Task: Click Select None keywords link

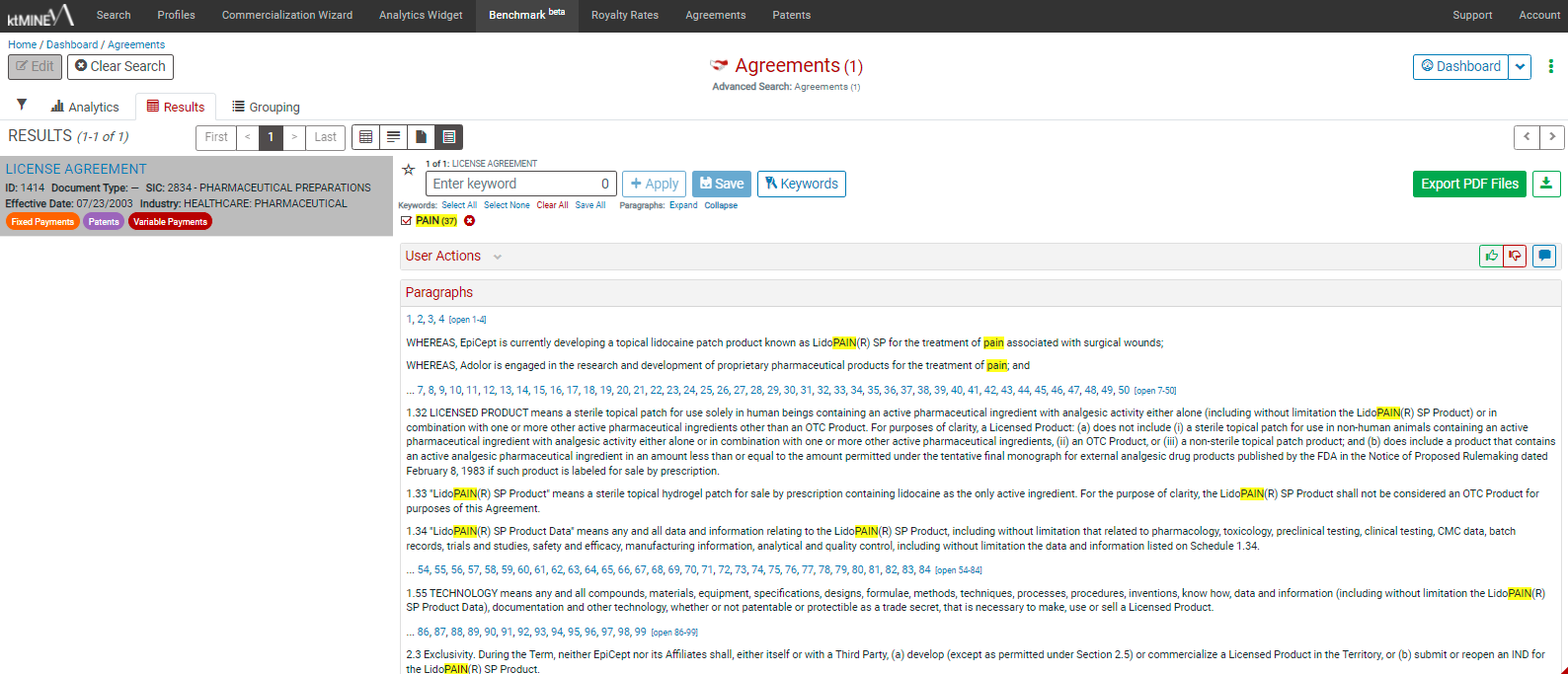Action: 507,205
